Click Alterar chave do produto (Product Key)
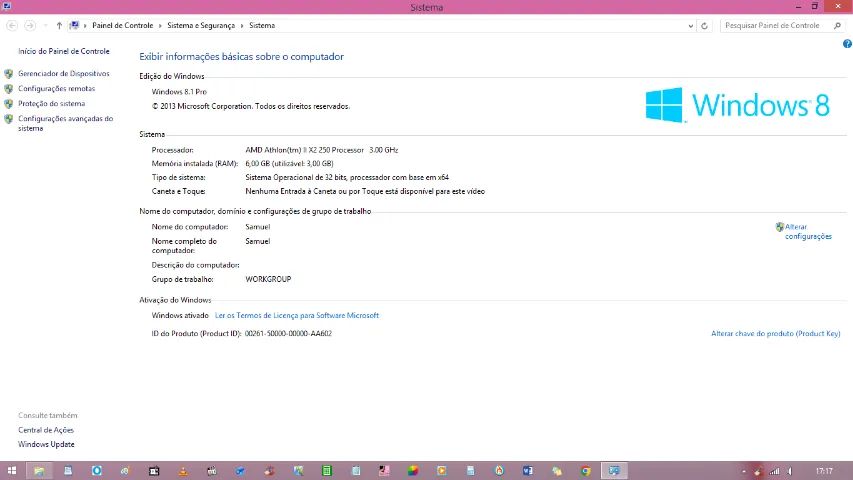The height and width of the screenshot is (480, 853). [x=776, y=333]
